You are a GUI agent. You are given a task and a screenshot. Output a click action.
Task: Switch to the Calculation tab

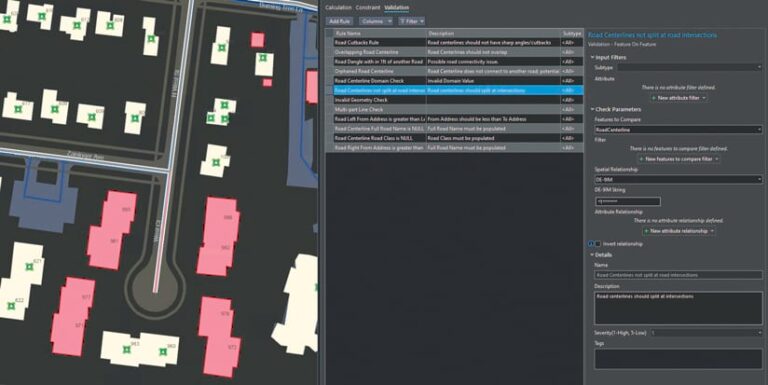(x=338, y=8)
